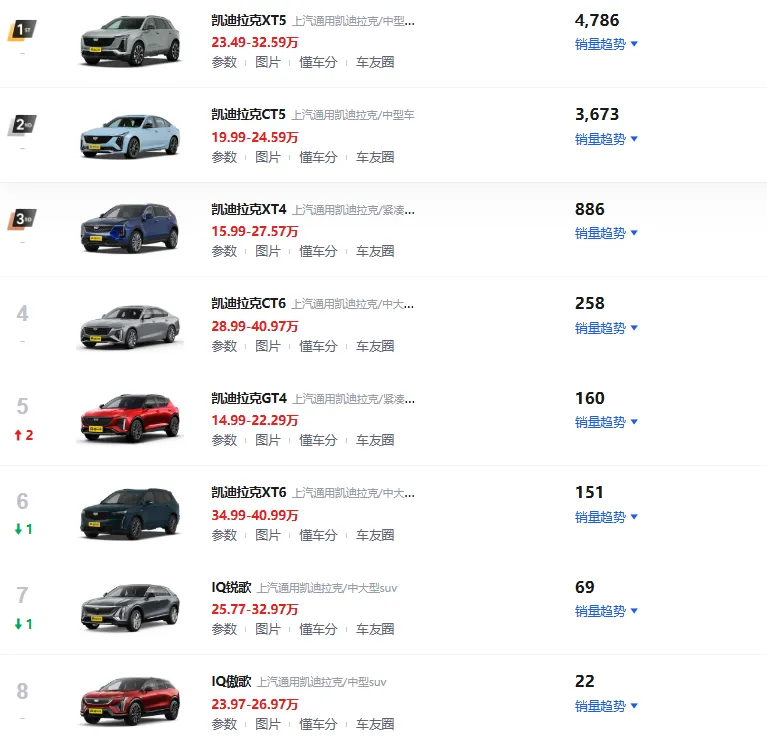
Task: Open 懂车分 for 凯迪拉克XT6
Action: click(318, 535)
